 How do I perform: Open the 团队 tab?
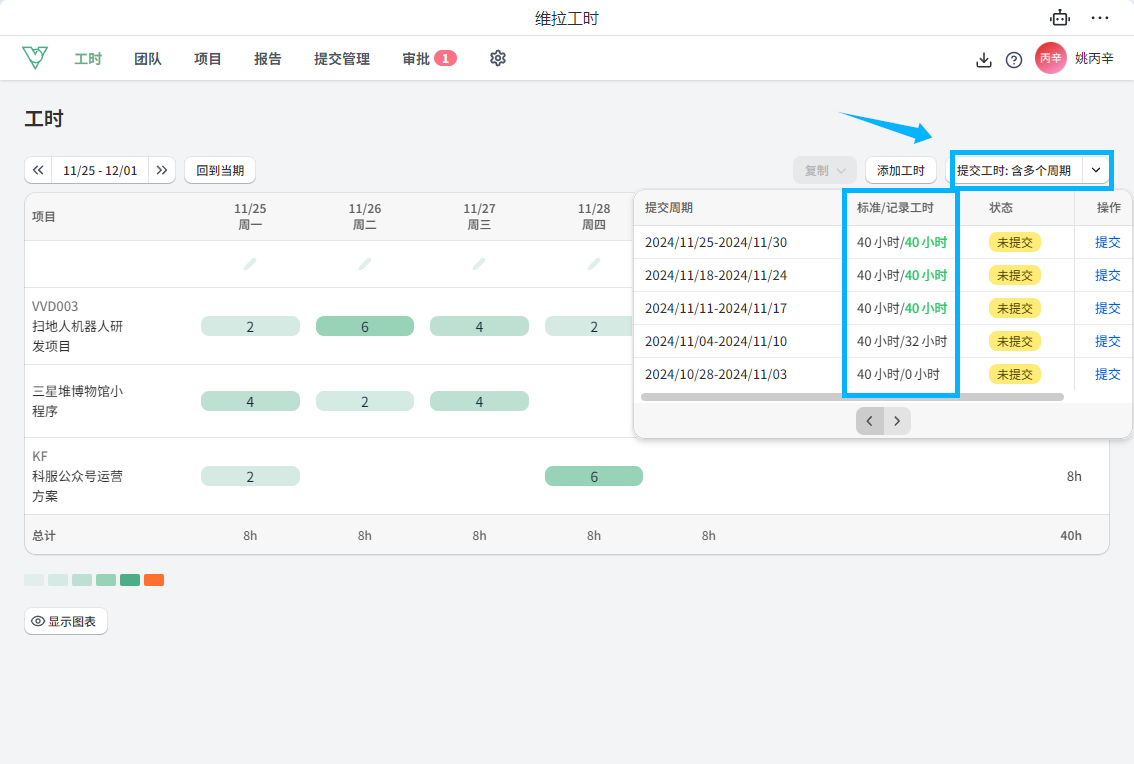pos(148,59)
